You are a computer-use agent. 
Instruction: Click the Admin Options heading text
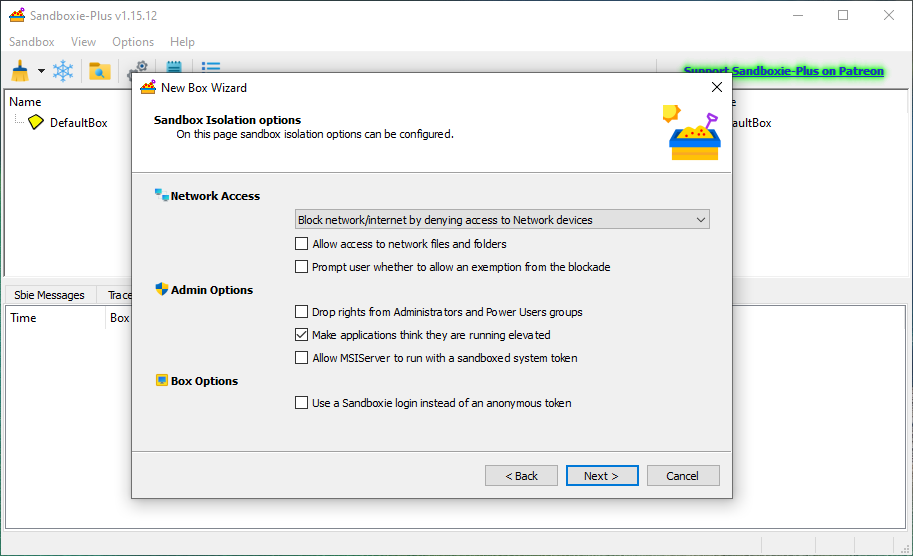(212, 290)
